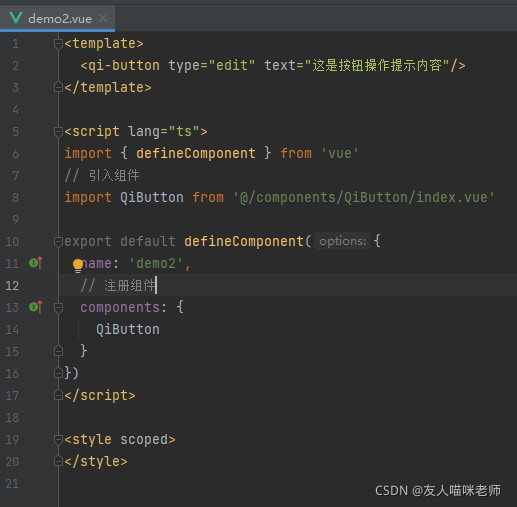The height and width of the screenshot is (507, 517).
Task: Collapse the components object at line 13
Action: (x=58, y=307)
